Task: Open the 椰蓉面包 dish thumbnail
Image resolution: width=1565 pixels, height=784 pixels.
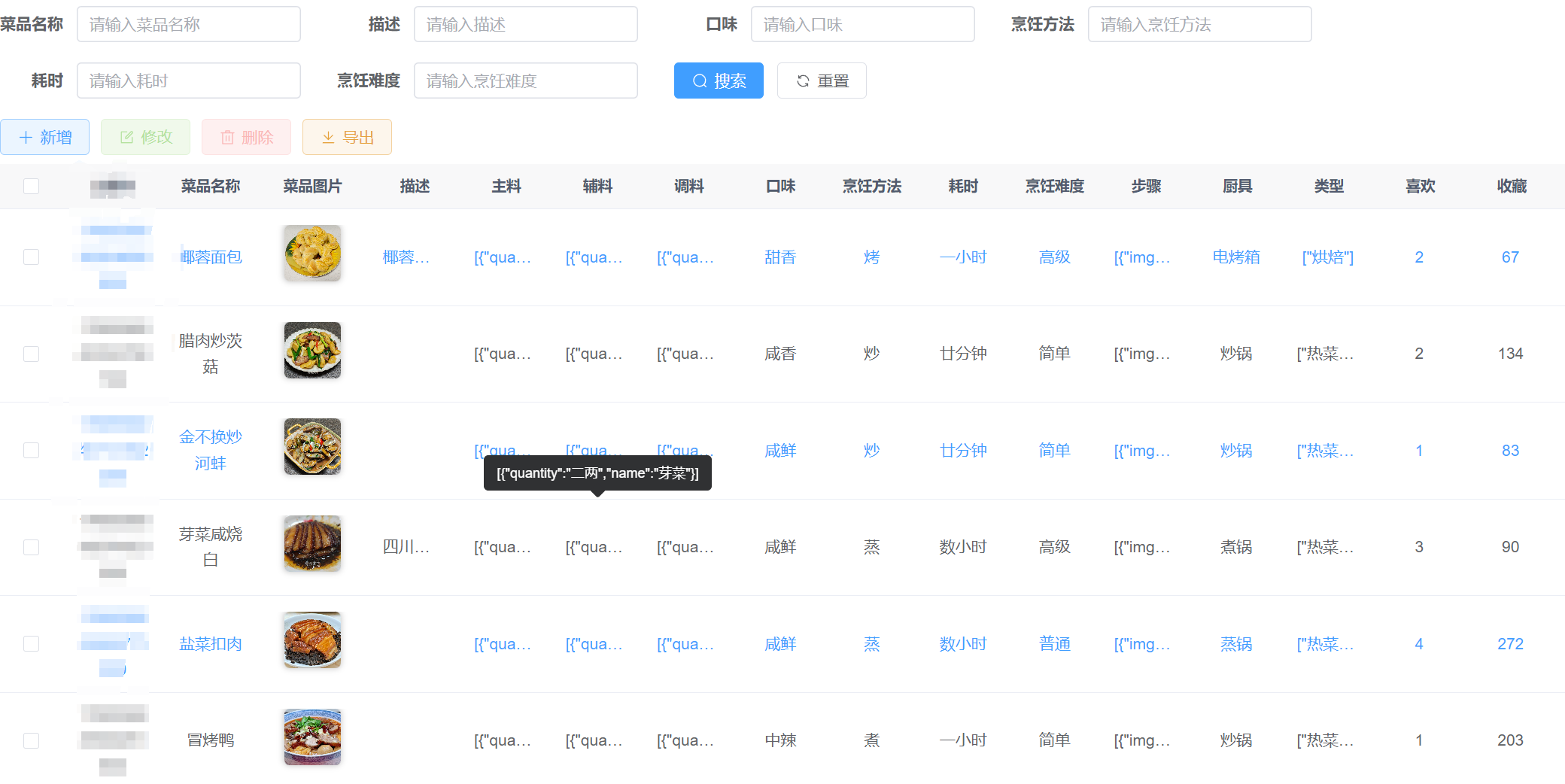Action: (x=312, y=254)
